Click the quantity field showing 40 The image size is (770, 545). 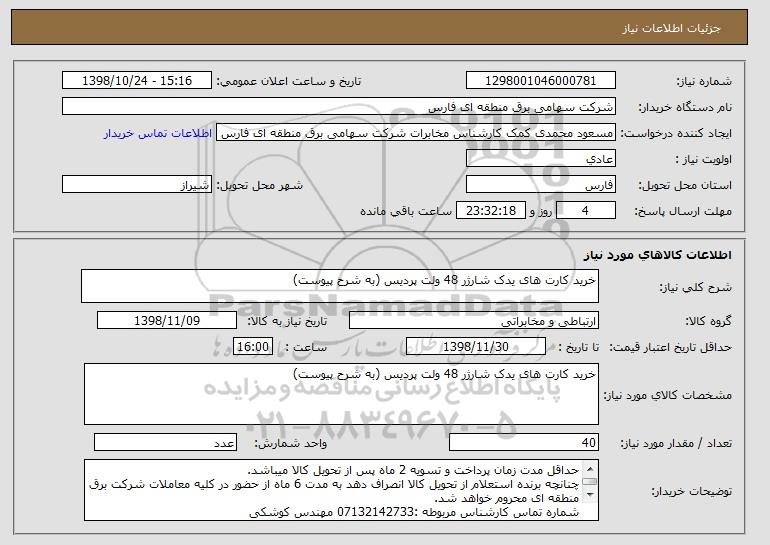(524, 442)
